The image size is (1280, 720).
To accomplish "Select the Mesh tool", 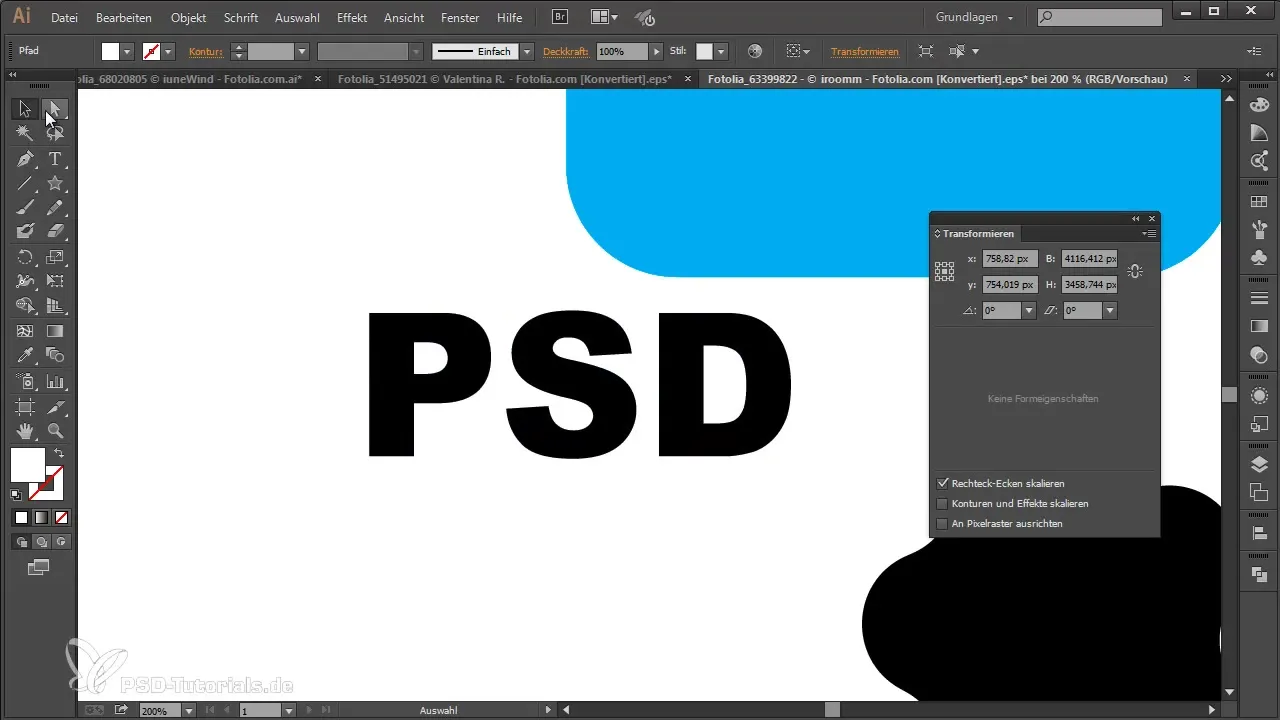I will tap(25, 331).
